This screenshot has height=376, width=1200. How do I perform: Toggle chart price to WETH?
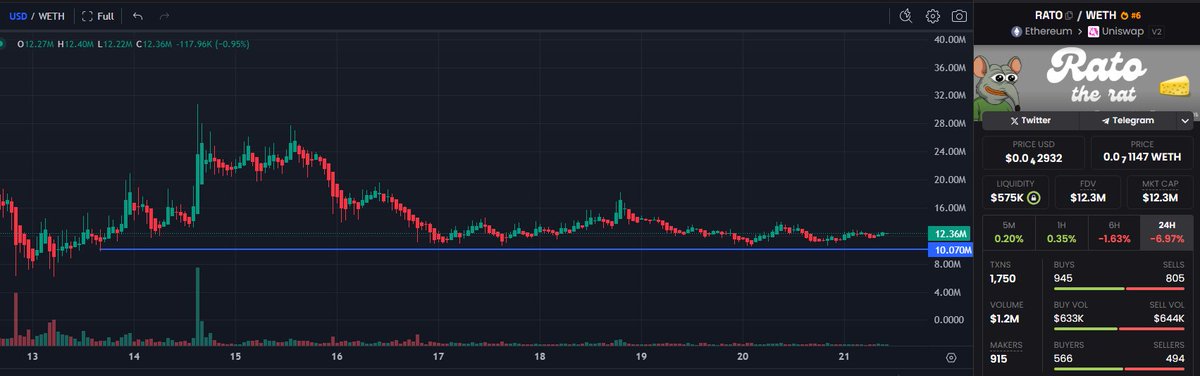49,16
